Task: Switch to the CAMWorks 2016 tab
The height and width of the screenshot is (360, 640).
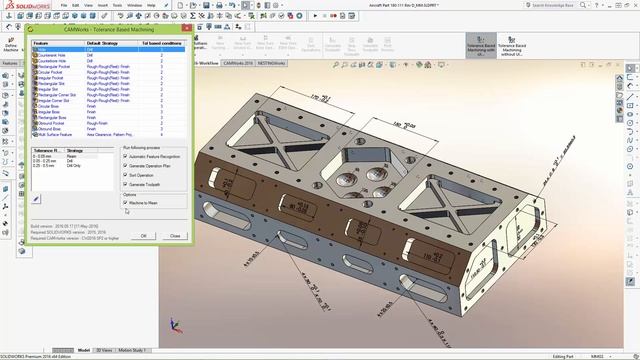Action: coord(238,63)
